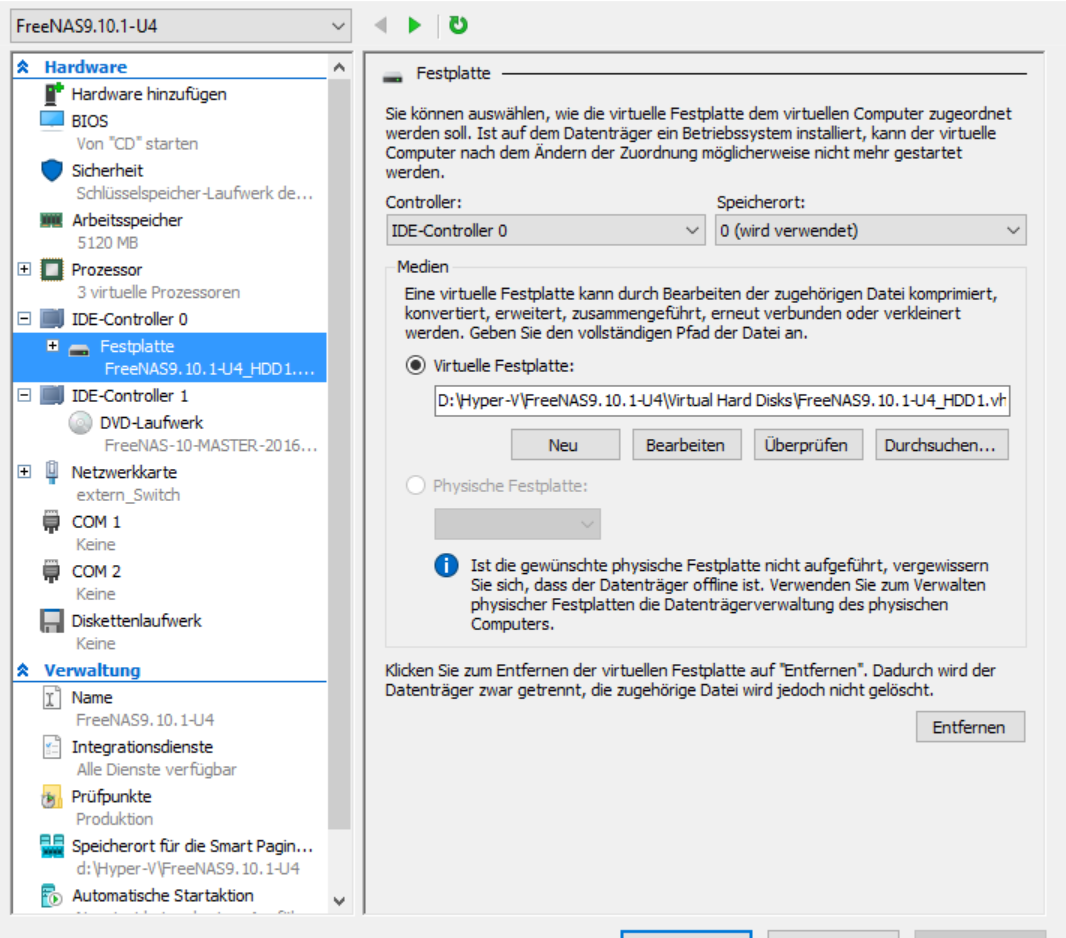Click the settings tree scrollbar thumb
Image resolution: width=1066 pixels, height=938 pixels.
339,454
